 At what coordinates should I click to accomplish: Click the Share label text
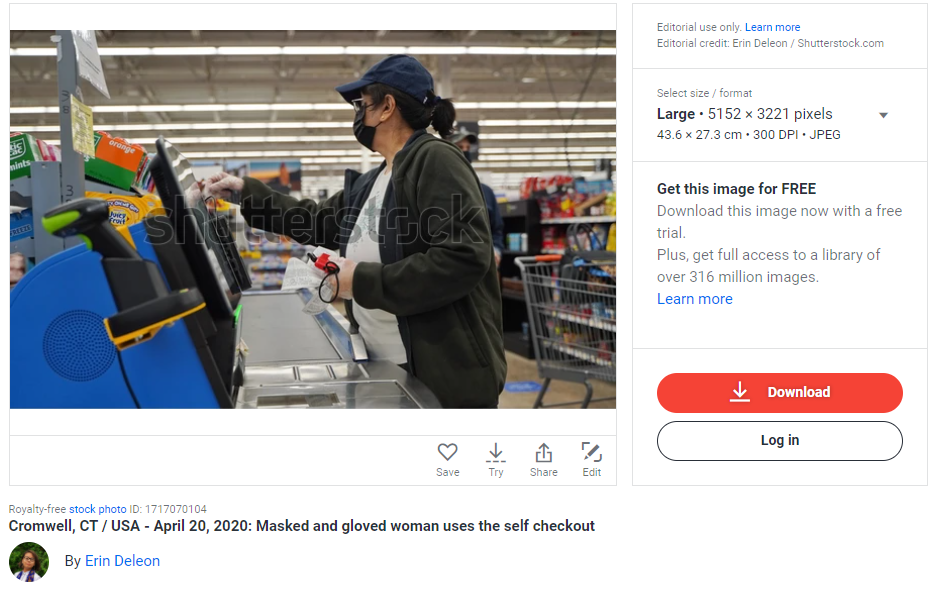[x=543, y=472]
